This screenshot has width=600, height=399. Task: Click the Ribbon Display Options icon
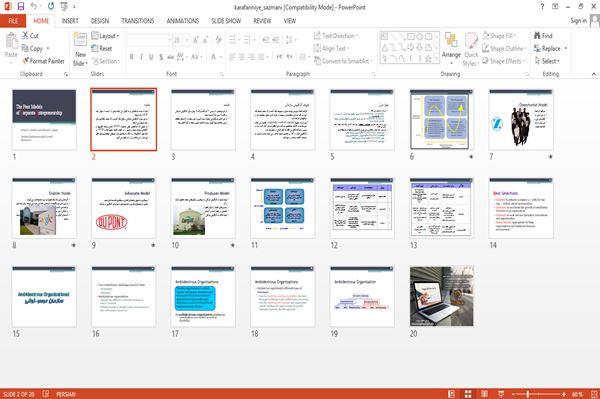(x=555, y=7)
